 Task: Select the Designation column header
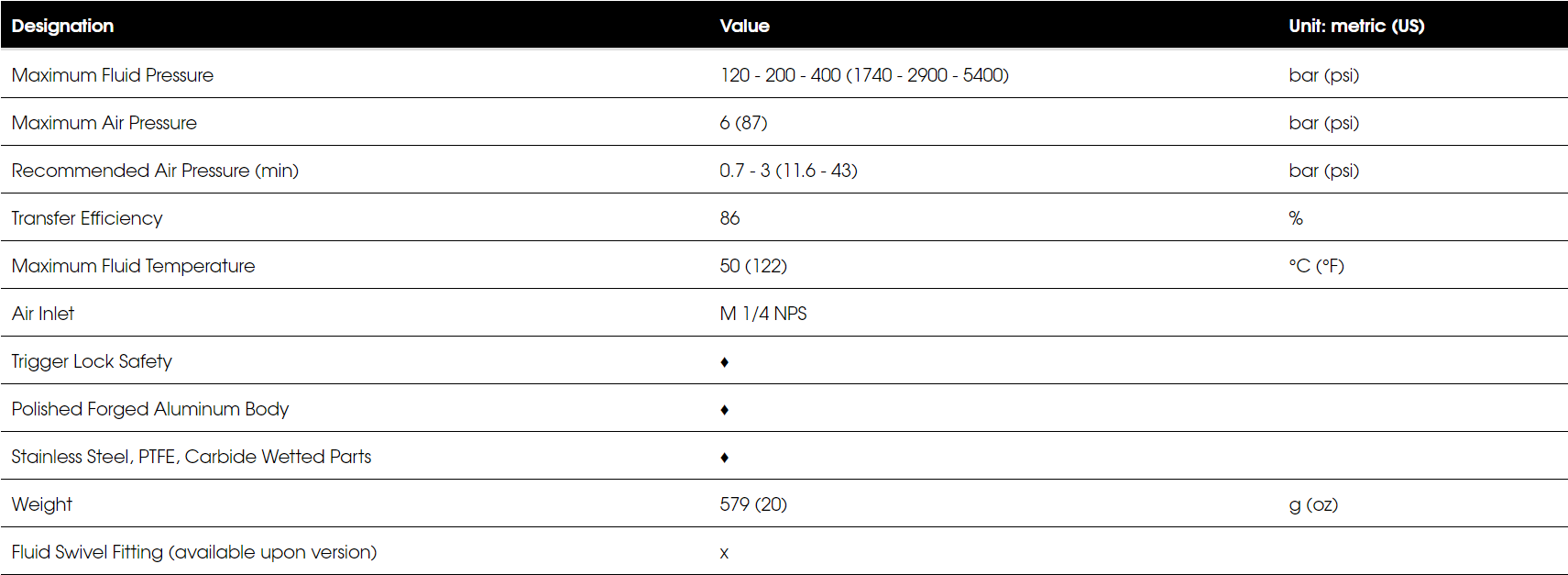(62, 26)
